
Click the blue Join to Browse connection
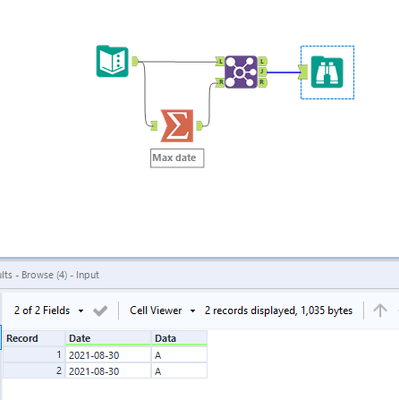point(284,72)
